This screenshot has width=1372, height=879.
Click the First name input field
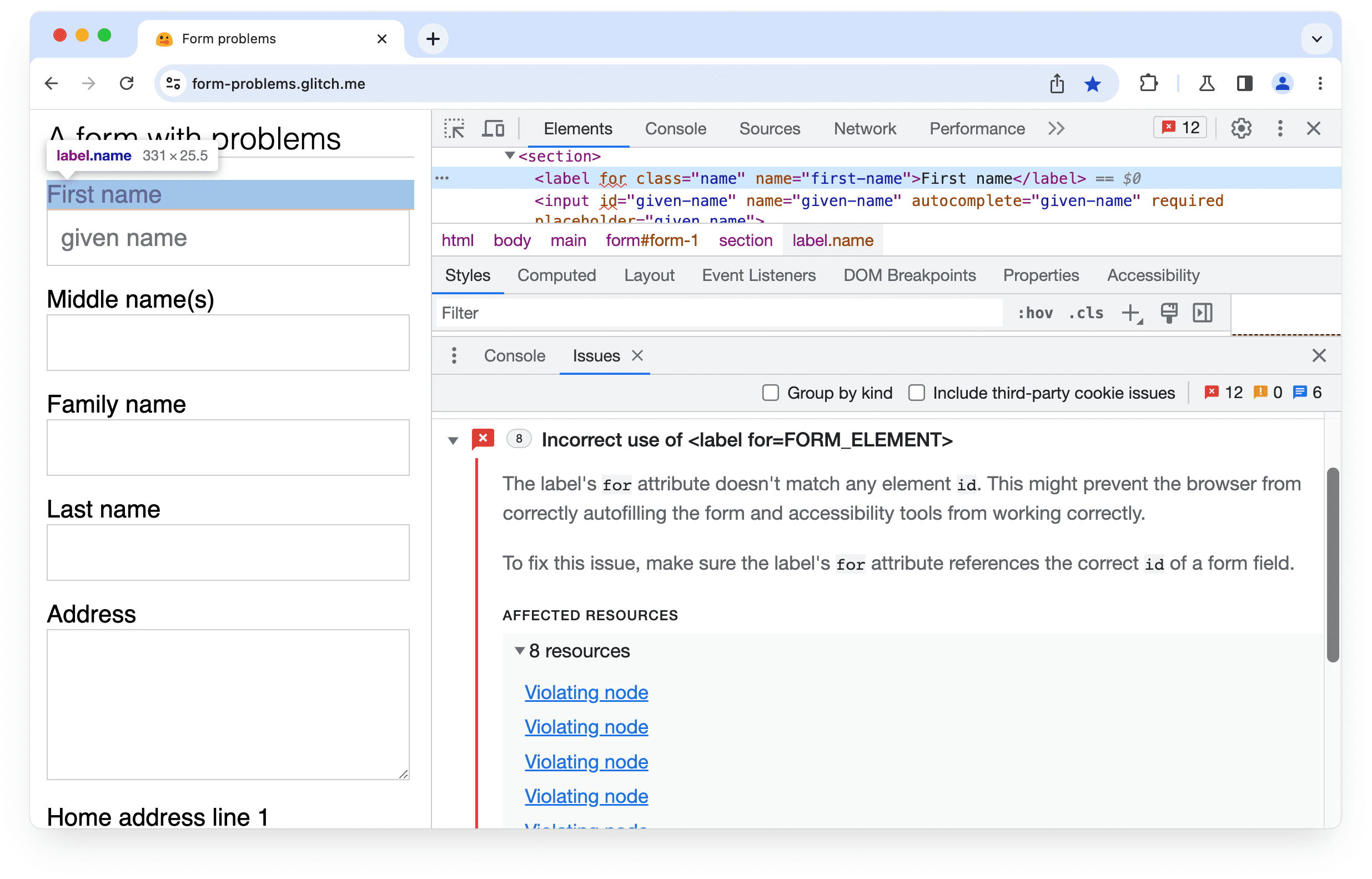pyautogui.click(x=228, y=237)
